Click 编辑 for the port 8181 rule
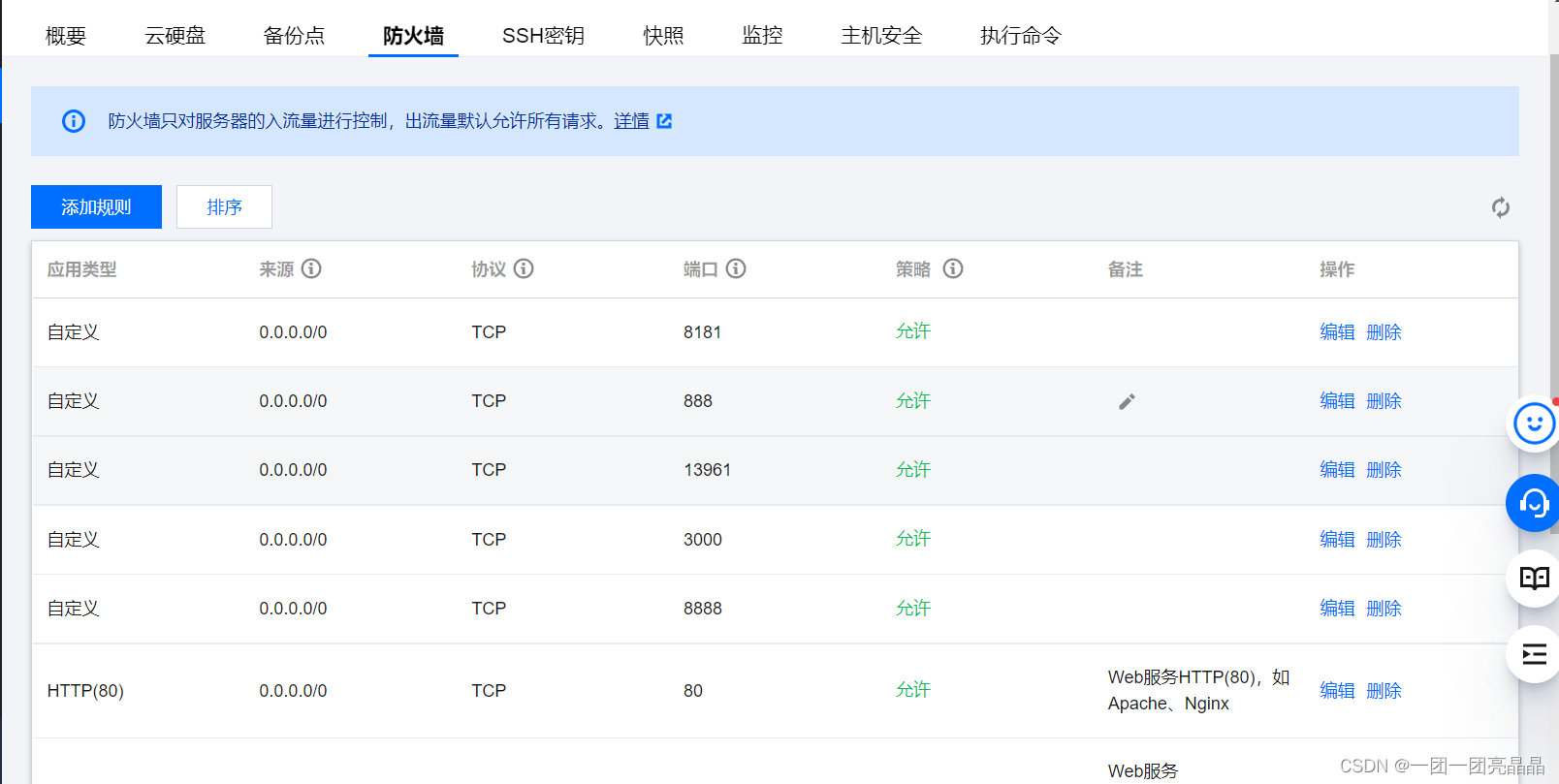 [x=1337, y=332]
